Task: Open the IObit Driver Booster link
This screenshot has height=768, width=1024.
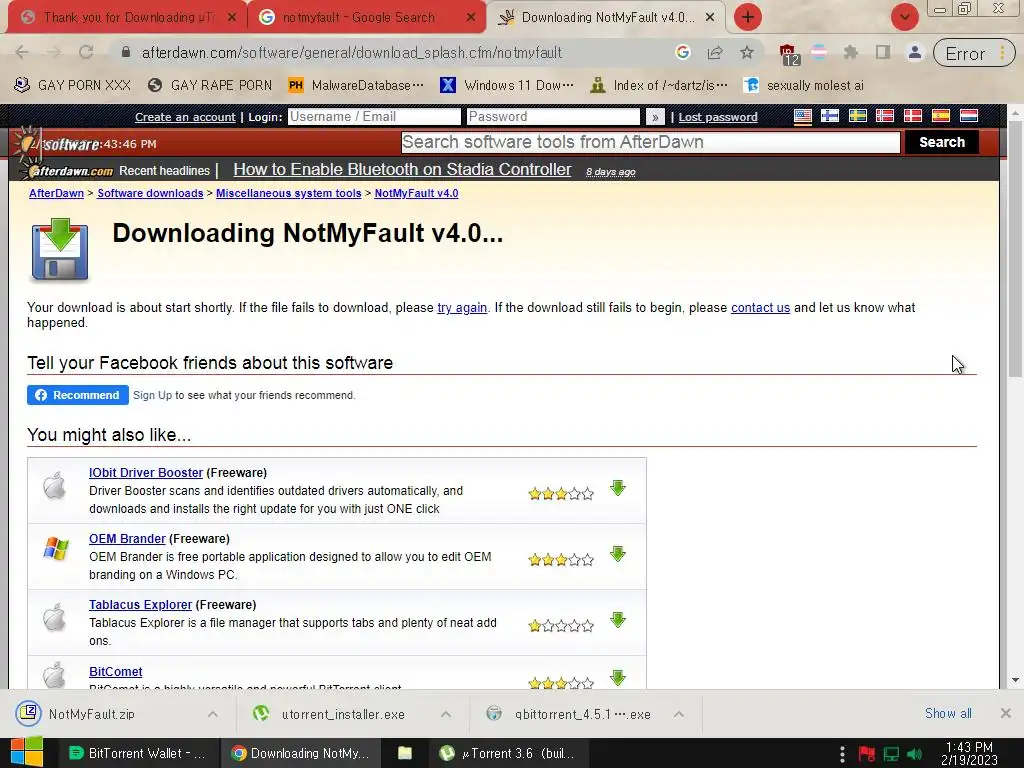Action: 146,473
